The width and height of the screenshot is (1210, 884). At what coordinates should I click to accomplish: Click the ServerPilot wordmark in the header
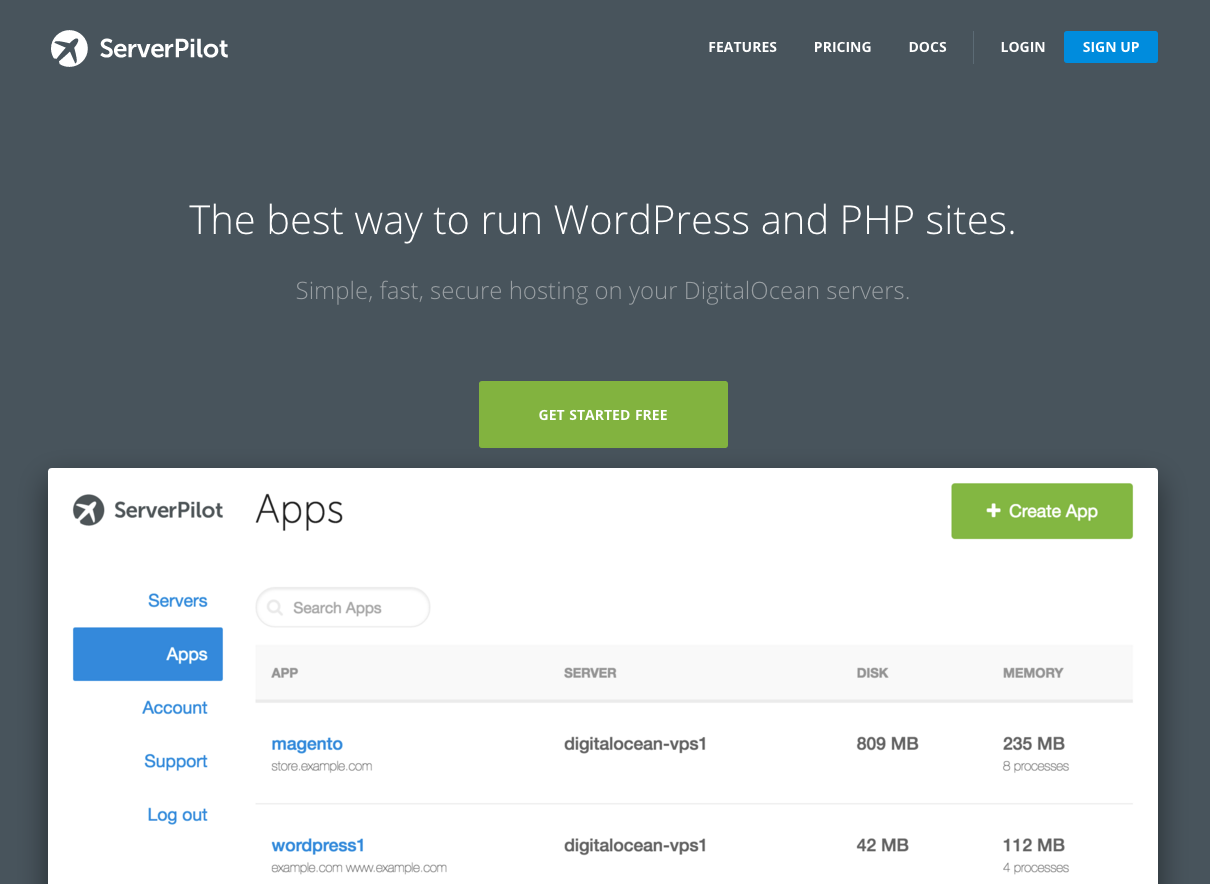tap(164, 48)
